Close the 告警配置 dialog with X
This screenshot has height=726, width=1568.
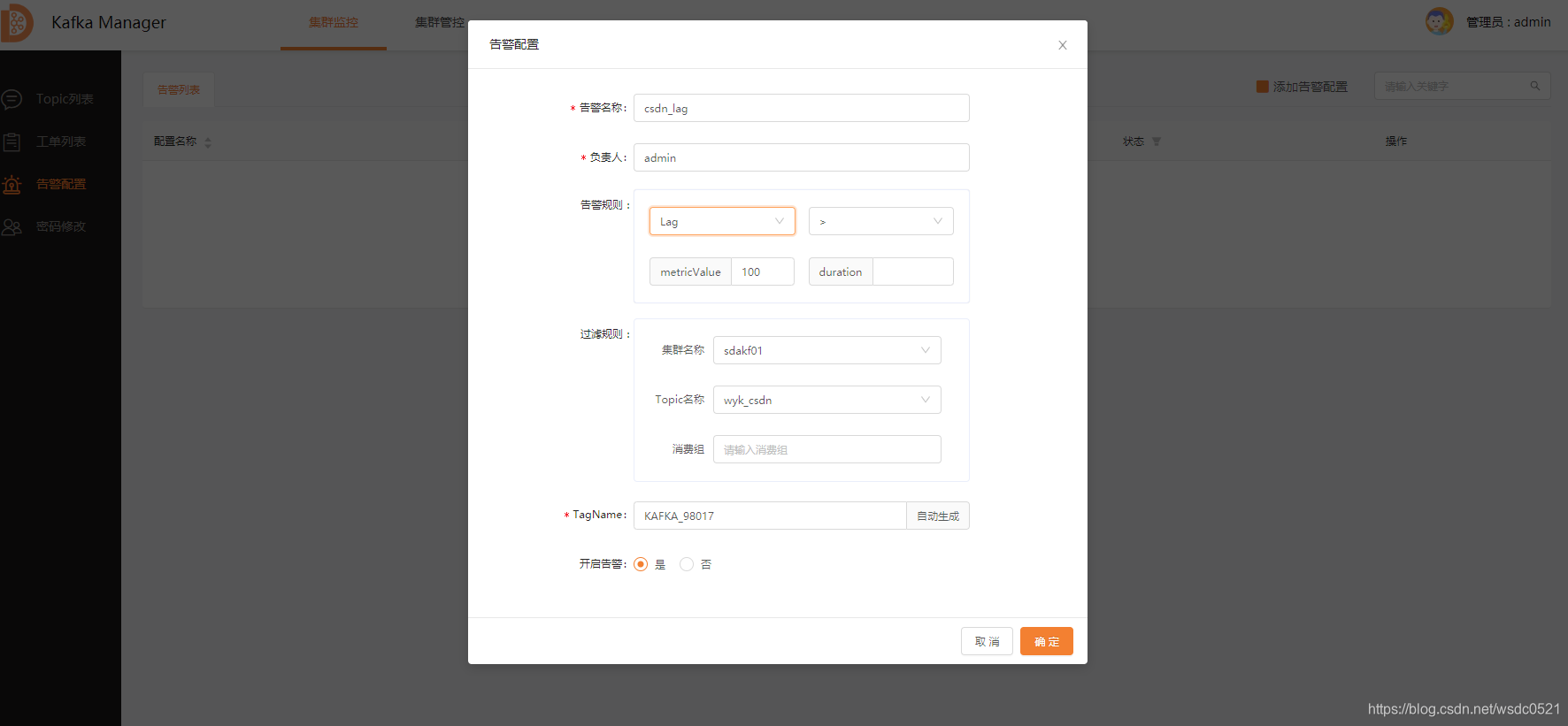click(x=1063, y=45)
